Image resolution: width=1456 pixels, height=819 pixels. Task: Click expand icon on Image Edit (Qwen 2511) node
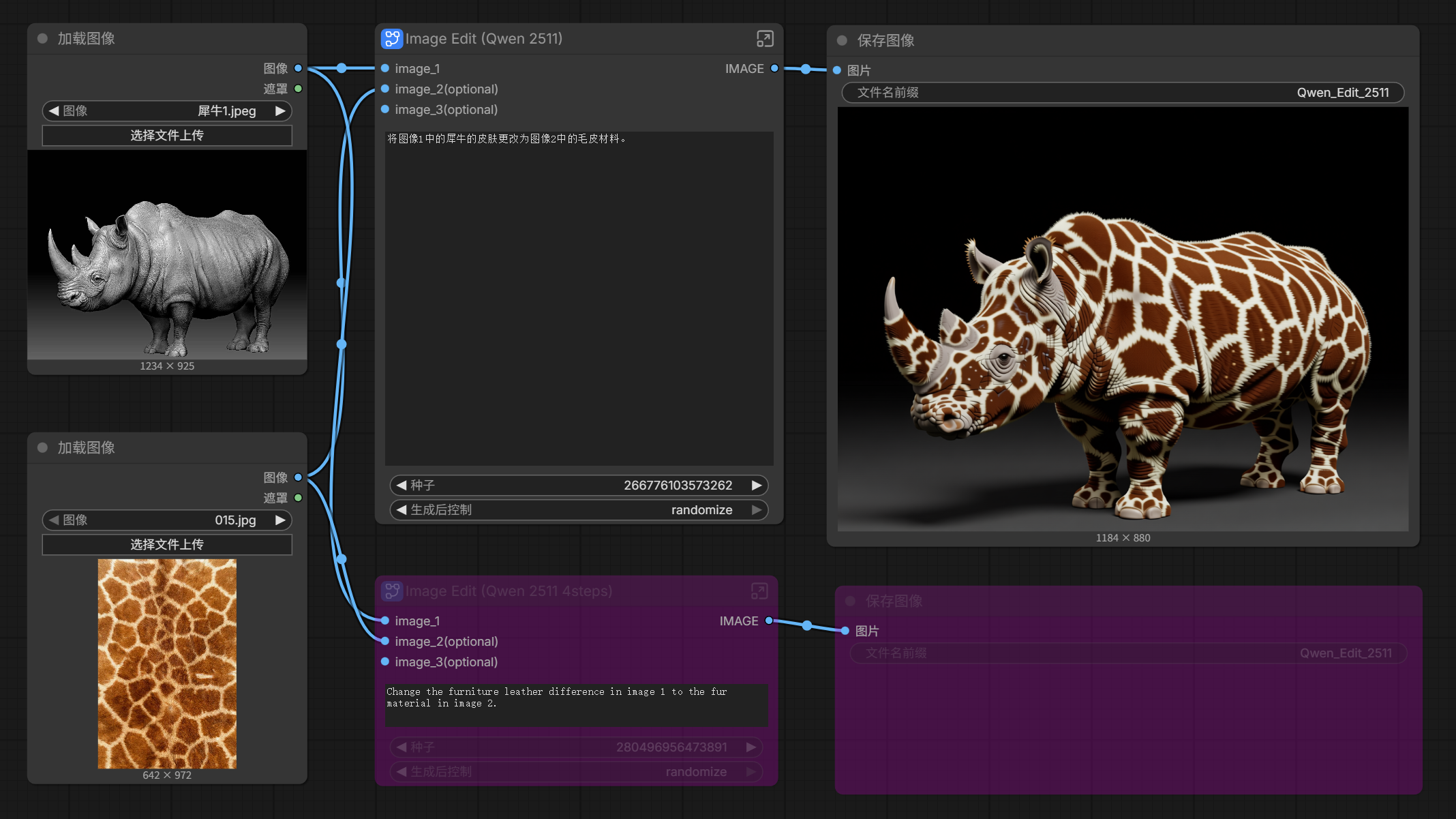click(765, 39)
